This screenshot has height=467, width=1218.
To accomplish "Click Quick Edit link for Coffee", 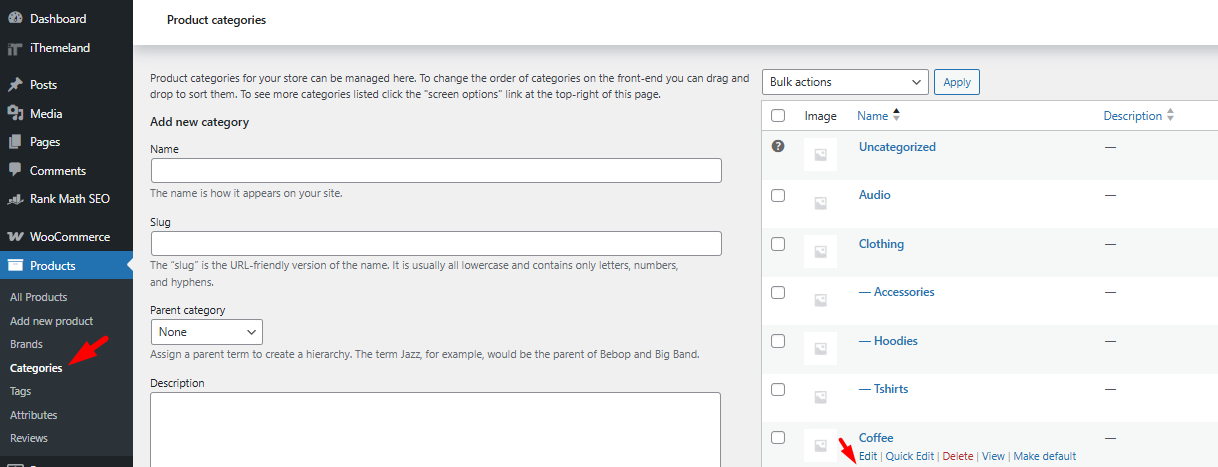I will (910, 456).
